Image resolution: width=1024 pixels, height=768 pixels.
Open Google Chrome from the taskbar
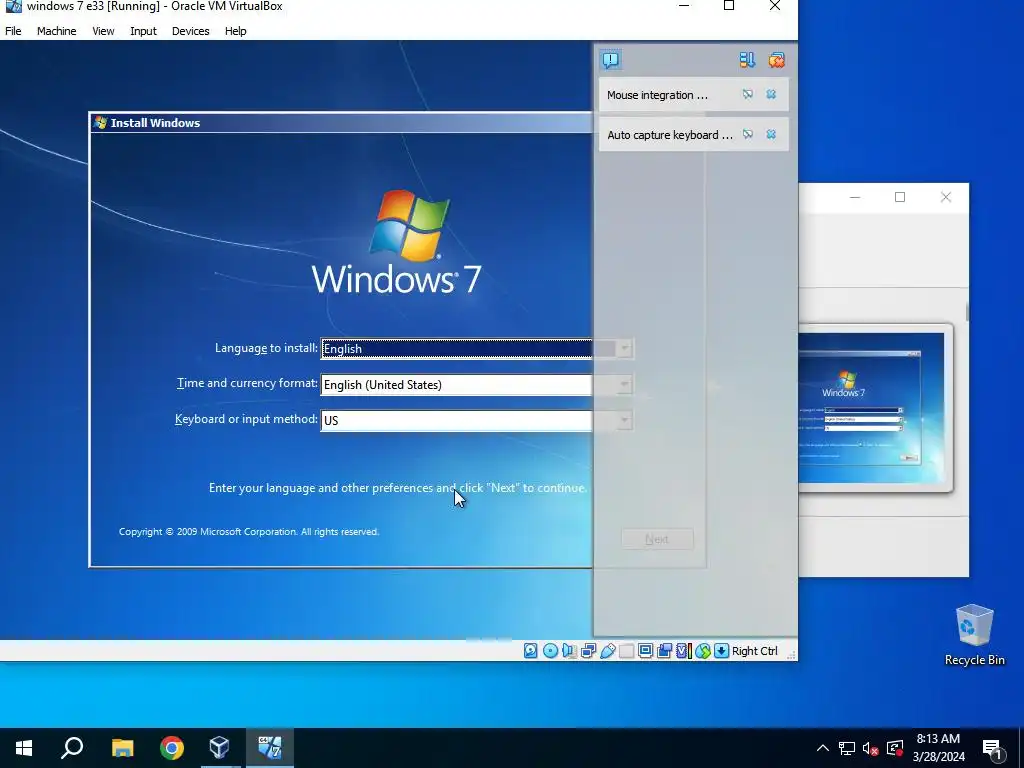tap(172, 748)
